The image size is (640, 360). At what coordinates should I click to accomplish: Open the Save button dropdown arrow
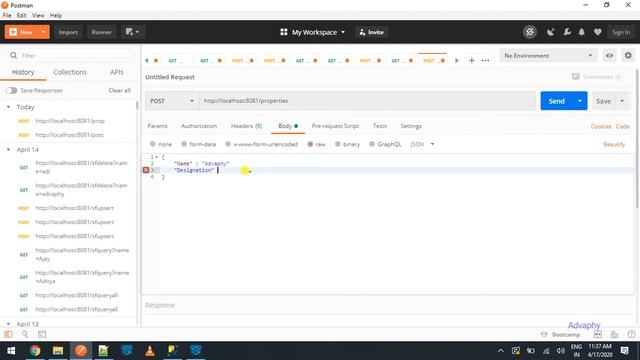click(622, 101)
